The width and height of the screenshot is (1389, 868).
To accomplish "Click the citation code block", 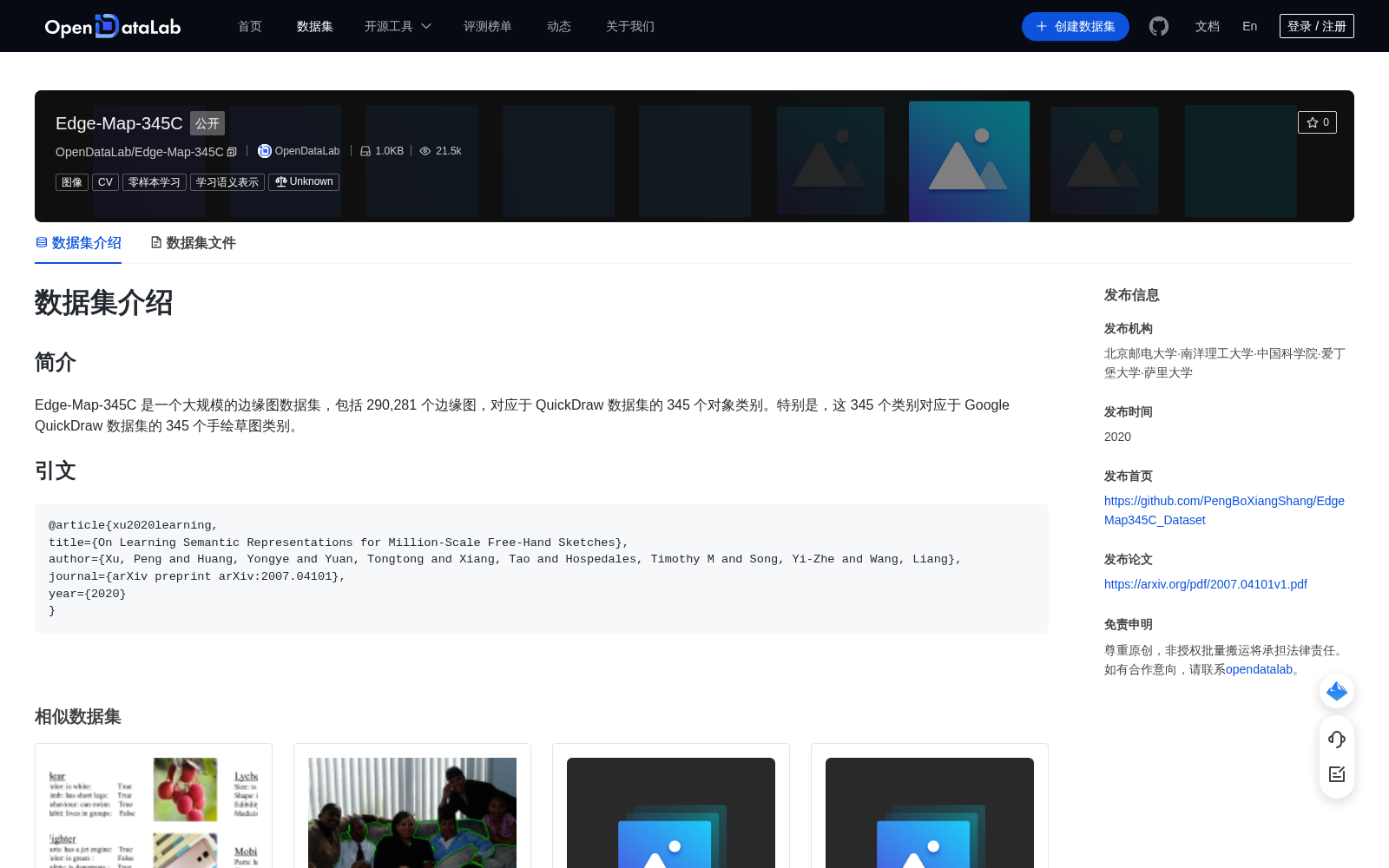I will 542,569.
